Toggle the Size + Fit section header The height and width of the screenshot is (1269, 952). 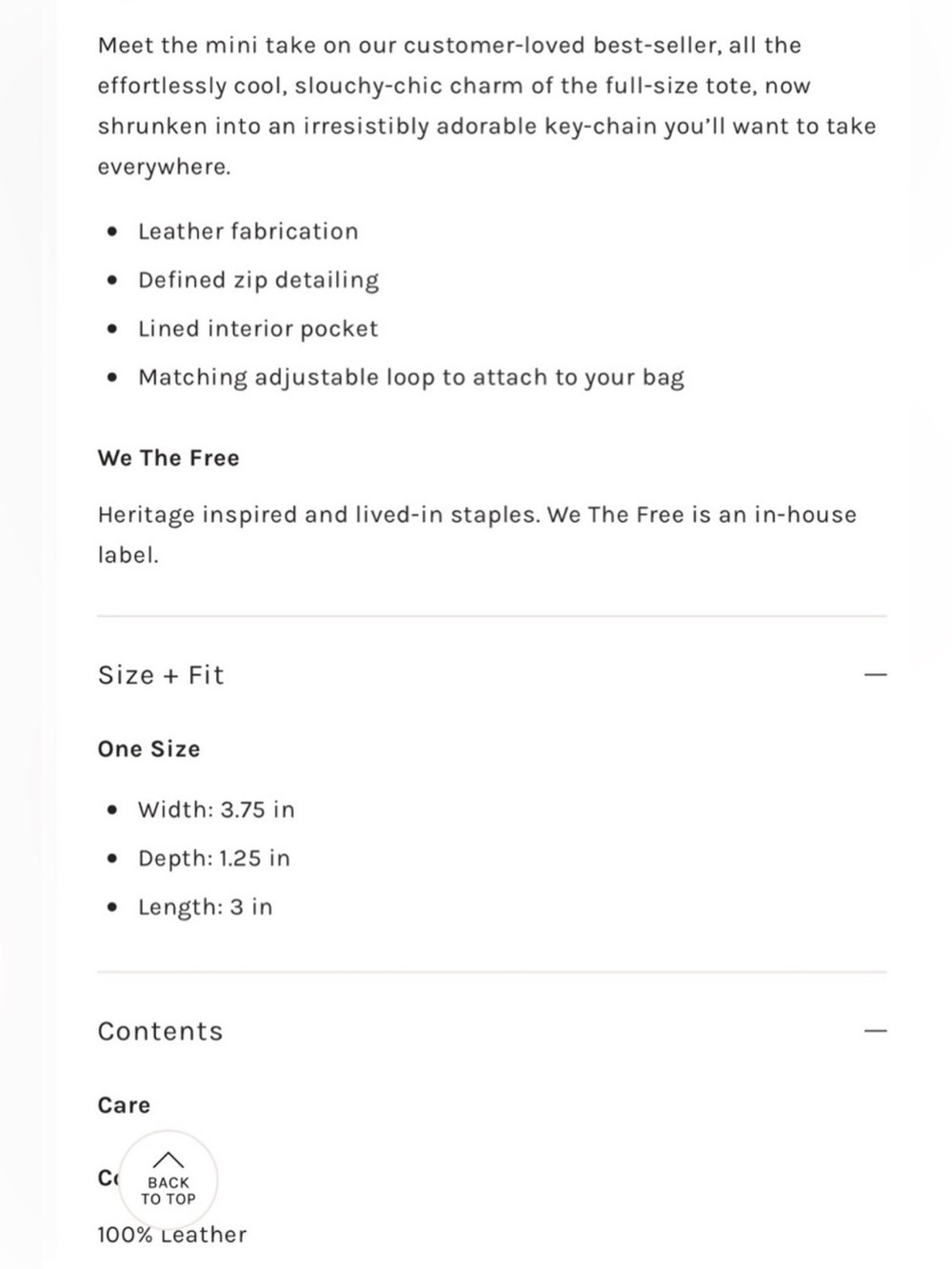(491, 675)
